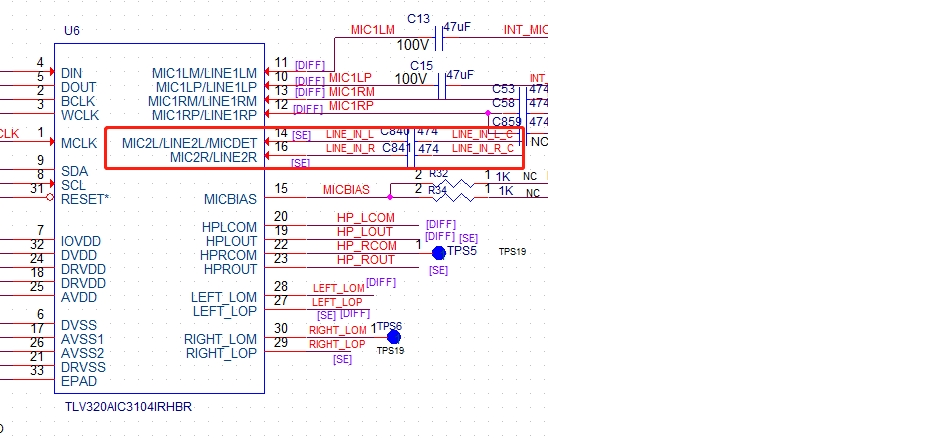Select the red RIGHT_LOP net label
The width and height of the screenshot is (926, 438).
(337, 344)
